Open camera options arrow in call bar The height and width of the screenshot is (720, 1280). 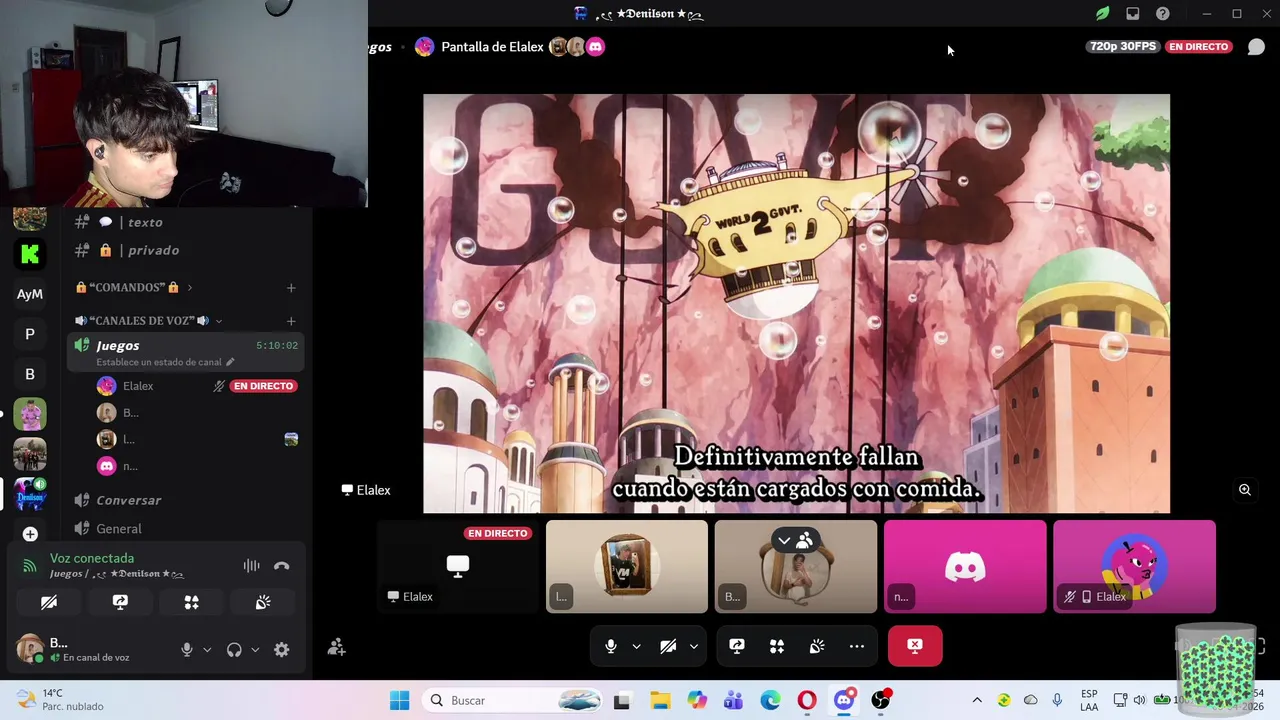point(694,646)
